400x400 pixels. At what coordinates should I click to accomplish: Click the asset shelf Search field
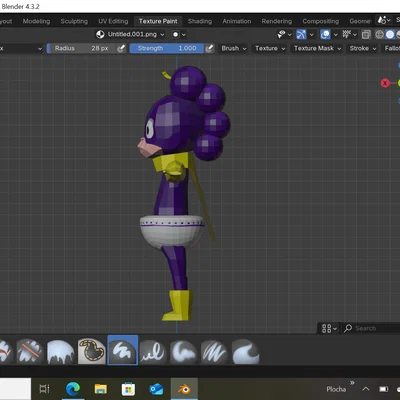click(x=372, y=328)
